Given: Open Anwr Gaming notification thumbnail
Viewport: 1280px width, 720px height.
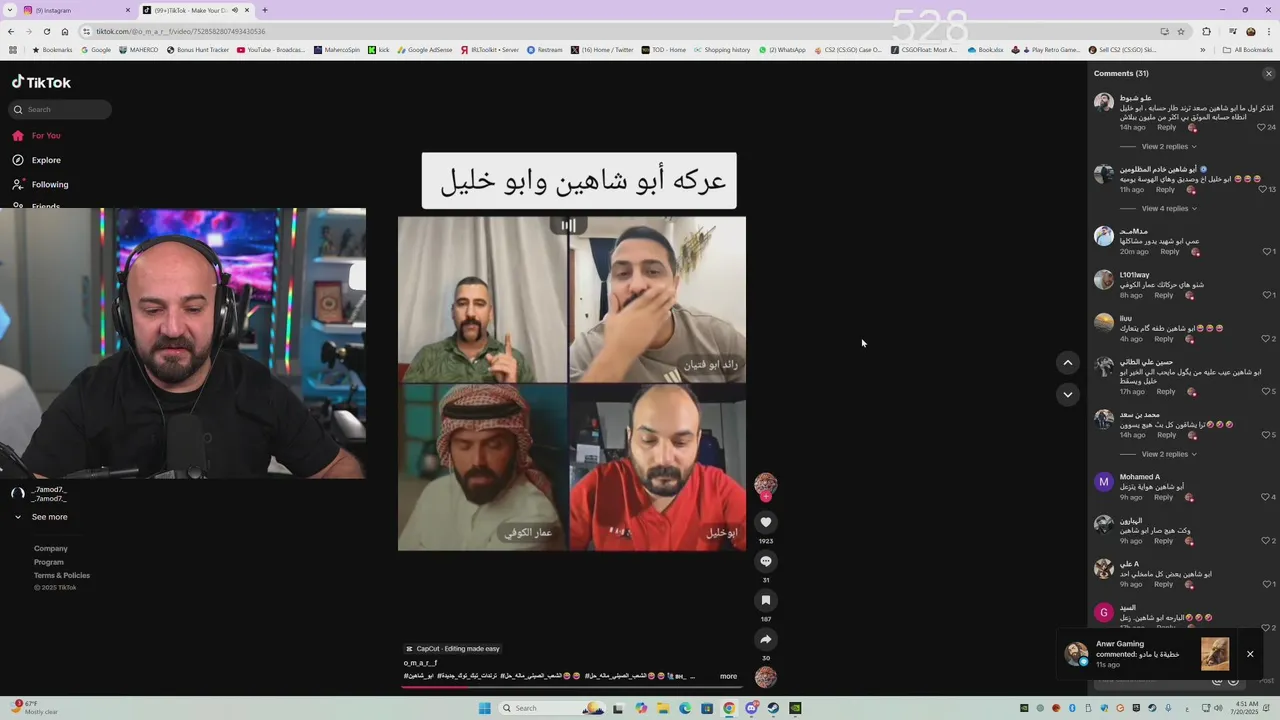Looking at the screenshot, I should 1215,654.
